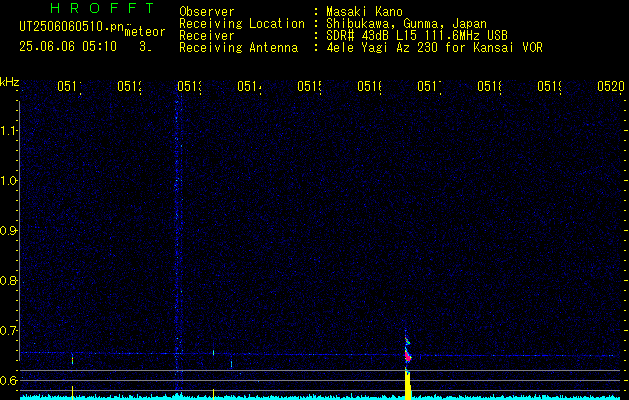Click the 0517 time axis marker
This screenshot has width=629, height=400.
pos(429,87)
